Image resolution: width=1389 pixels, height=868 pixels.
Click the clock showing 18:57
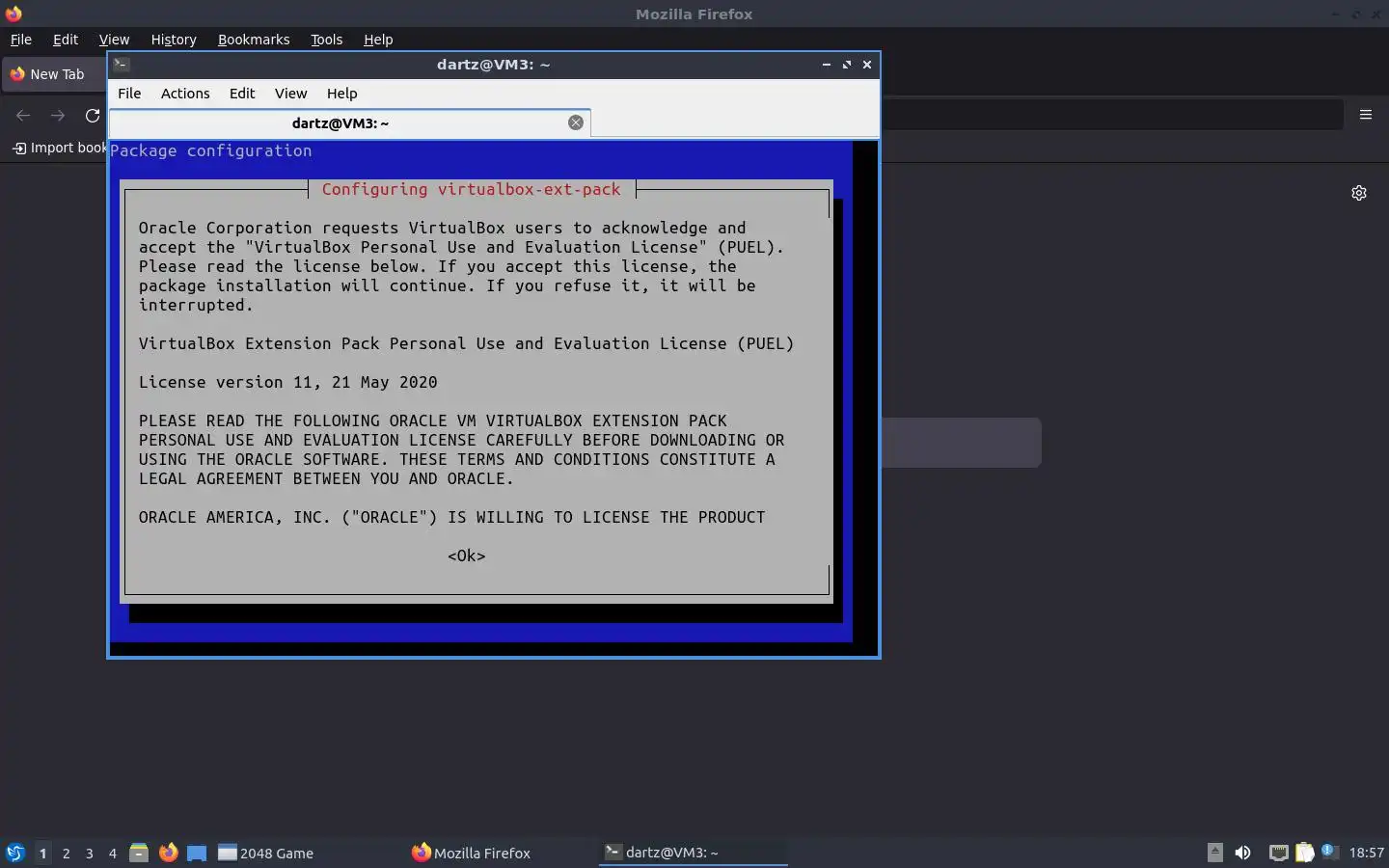(1366, 853)
